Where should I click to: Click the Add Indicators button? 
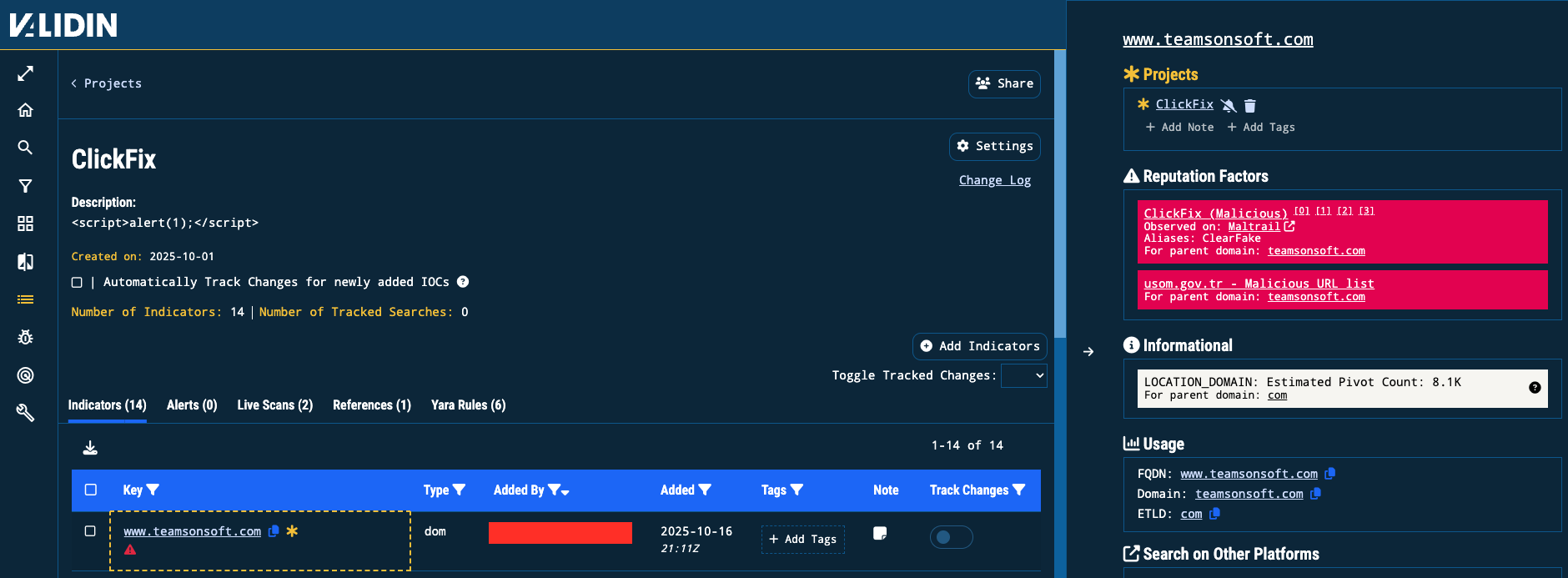pos(979,346)
